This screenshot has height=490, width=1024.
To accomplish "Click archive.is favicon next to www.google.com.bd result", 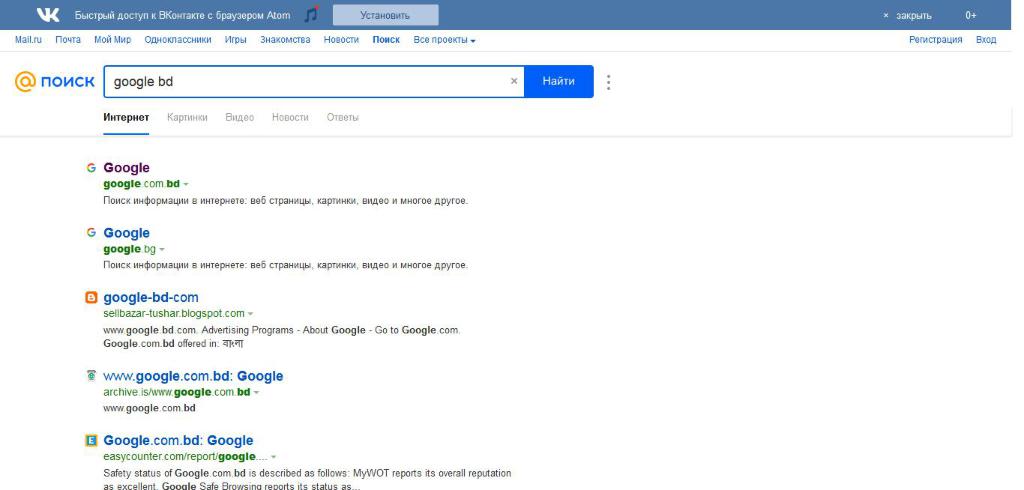I will point(91,375).
